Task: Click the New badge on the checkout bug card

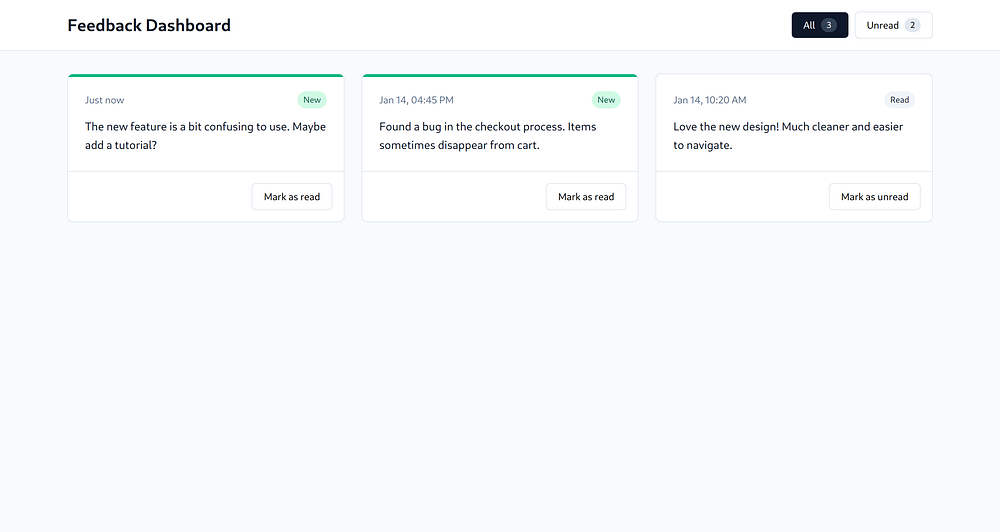Action: tap(606, 100)
